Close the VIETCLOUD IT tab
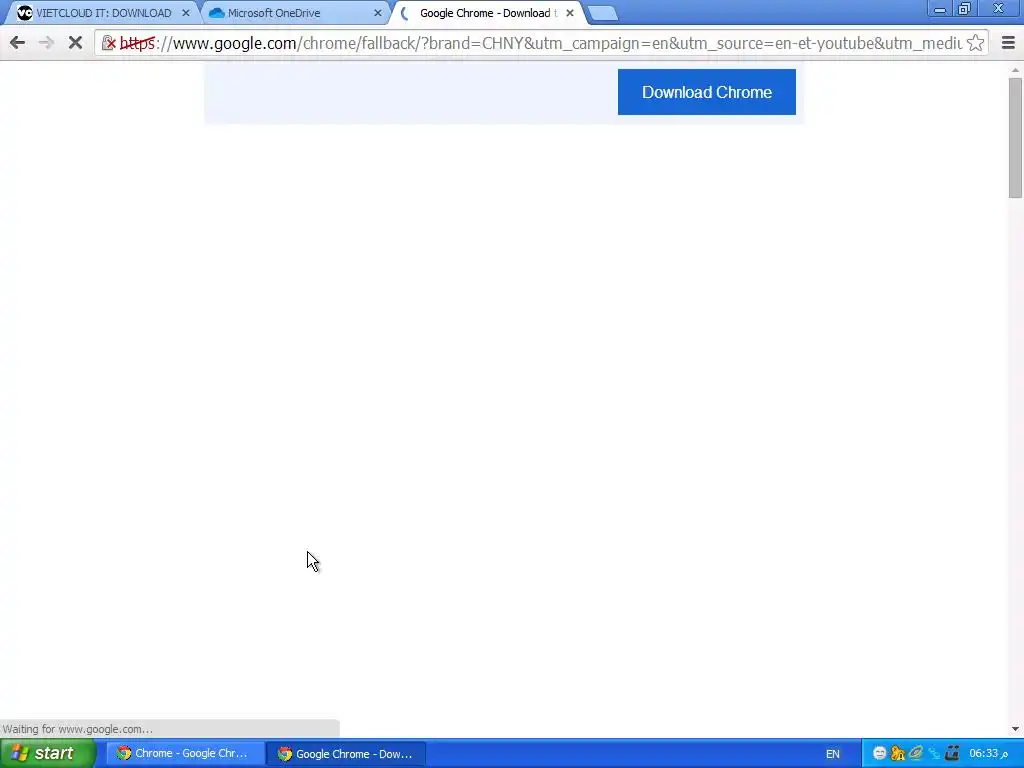This screenshot has height=768, width=1024. (x=185, y=13)
